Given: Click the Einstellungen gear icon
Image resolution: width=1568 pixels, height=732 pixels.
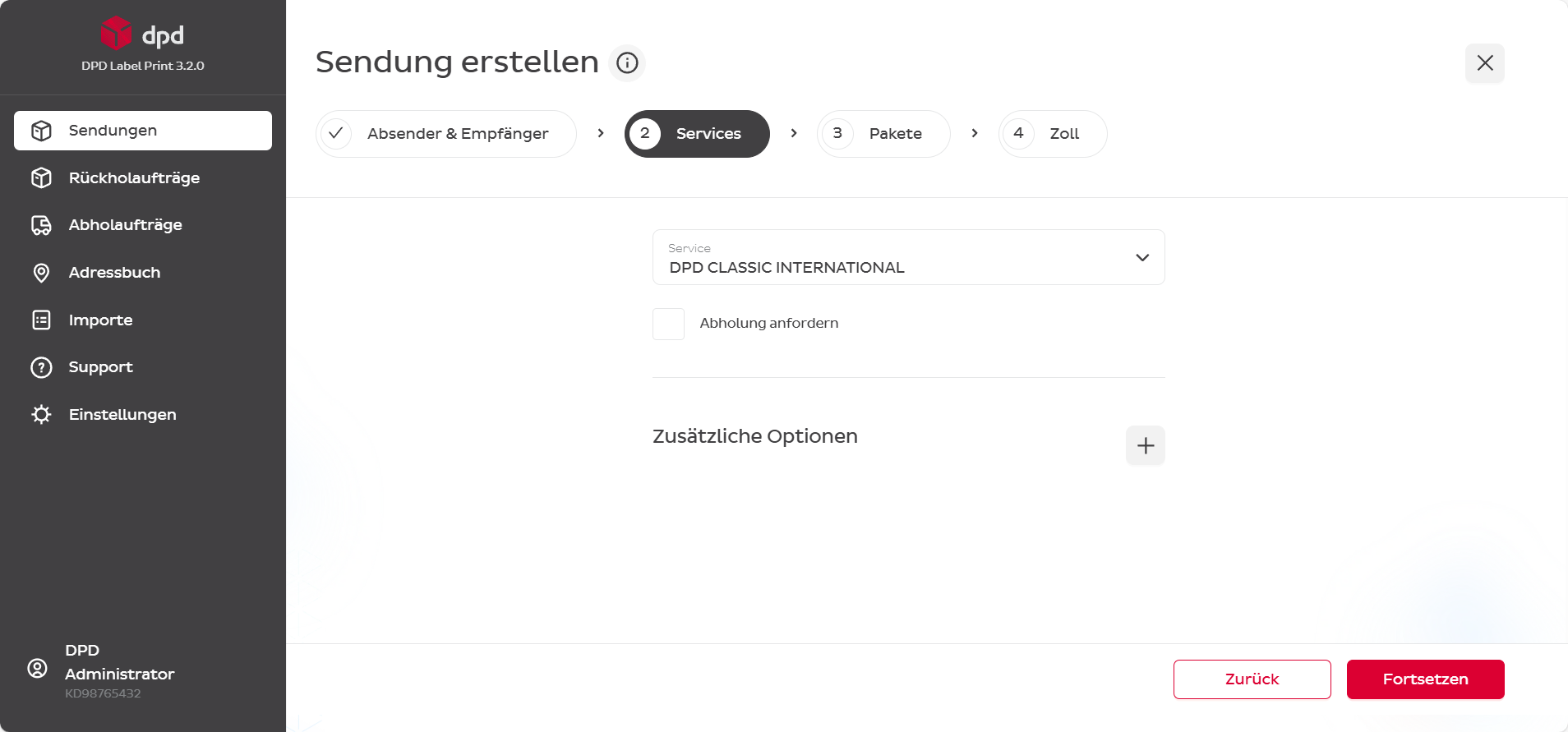Looking at the screenshot, I should coord(41,414).
